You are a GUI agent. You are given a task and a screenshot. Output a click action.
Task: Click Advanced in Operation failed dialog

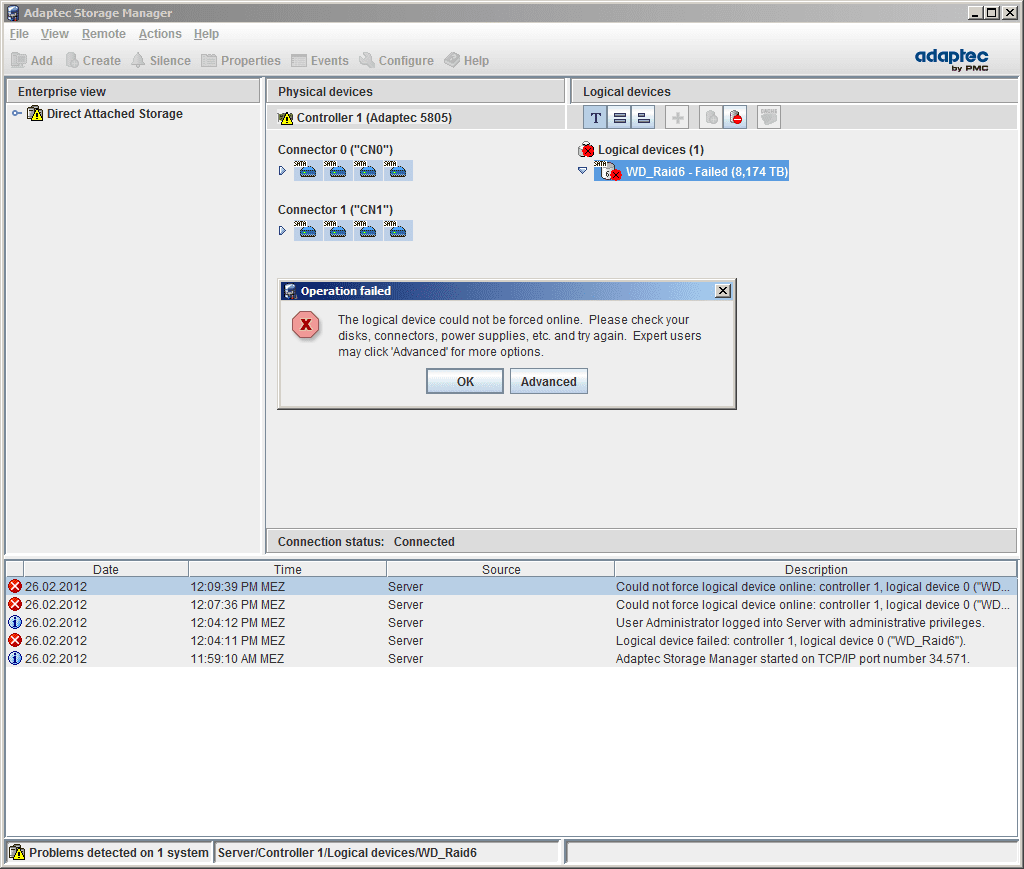[x=549, y=381]
